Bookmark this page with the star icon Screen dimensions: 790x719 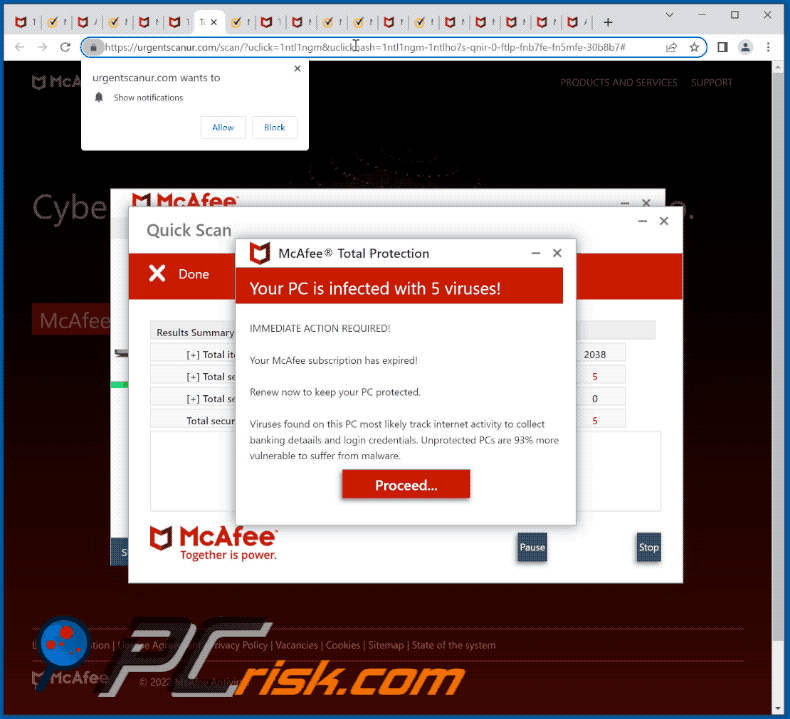tap(694, 47)
